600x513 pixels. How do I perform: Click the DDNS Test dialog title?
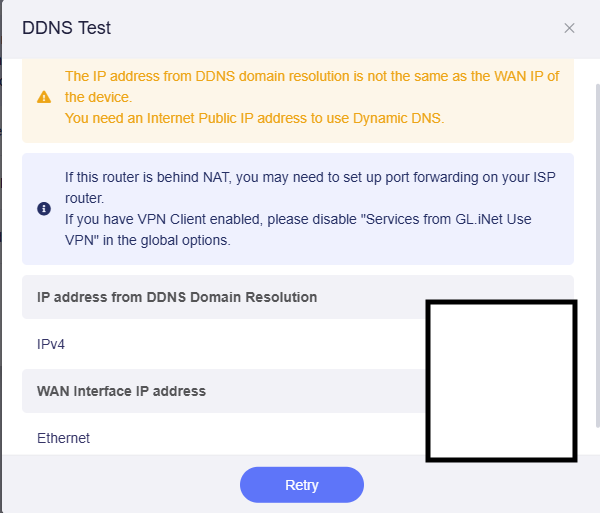[x=66, y=28]
